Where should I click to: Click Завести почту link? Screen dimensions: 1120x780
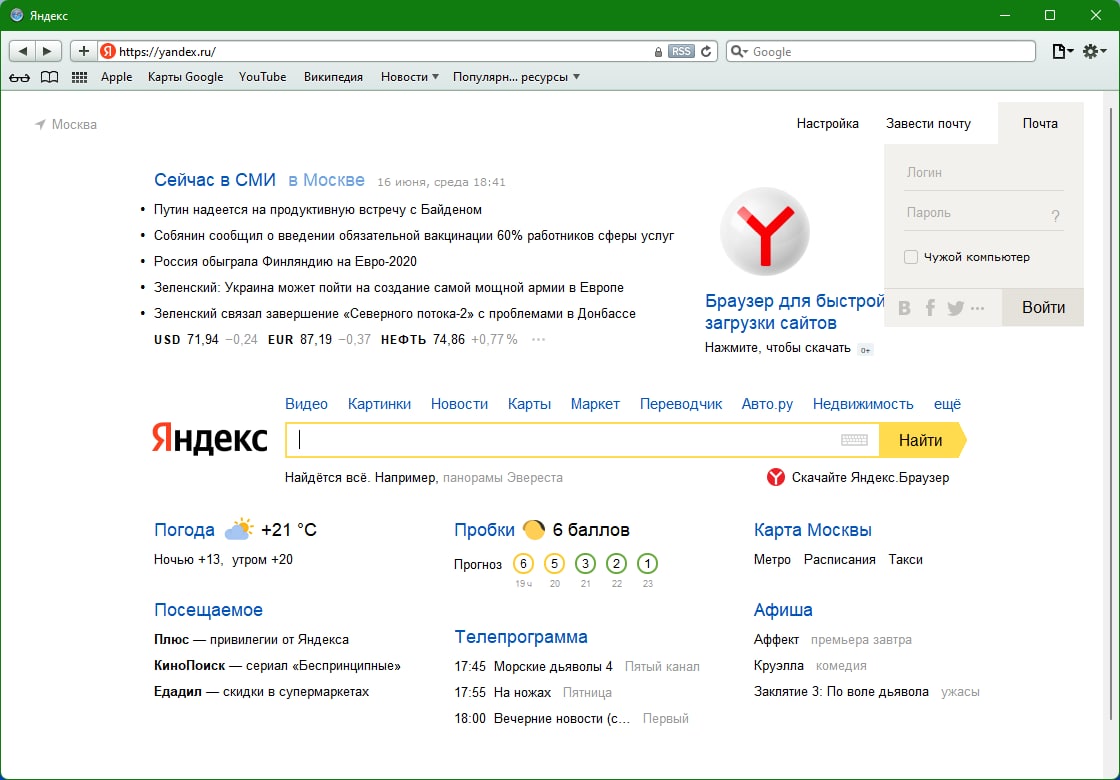pos(928,124)
